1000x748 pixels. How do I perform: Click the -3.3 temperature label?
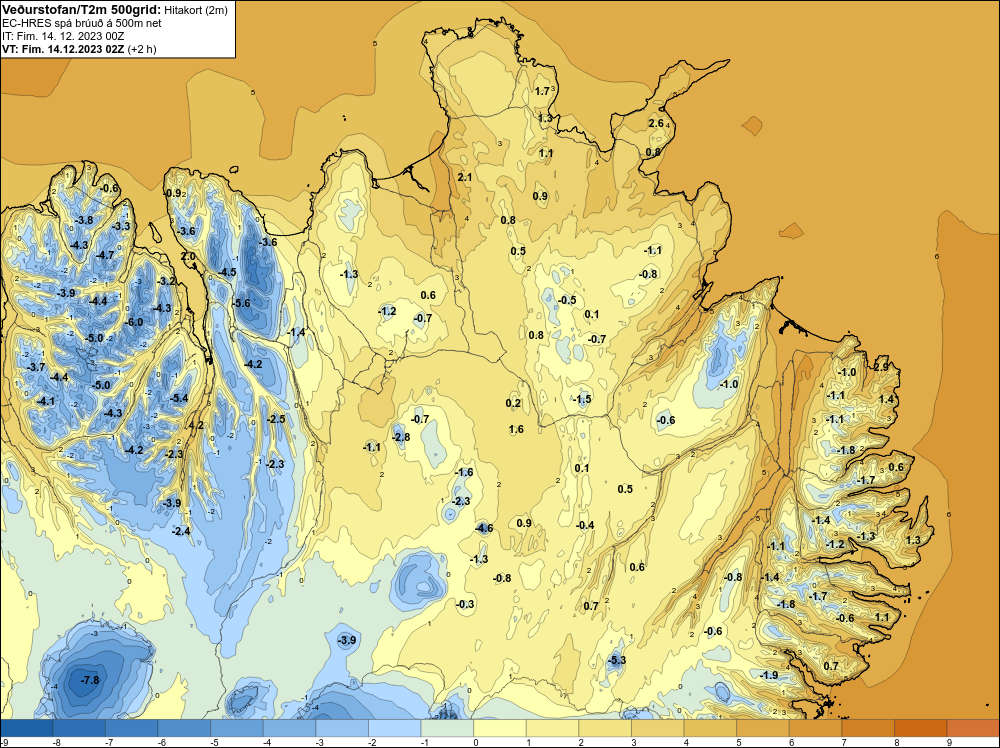pyautogui.click(x=121, y=226)
